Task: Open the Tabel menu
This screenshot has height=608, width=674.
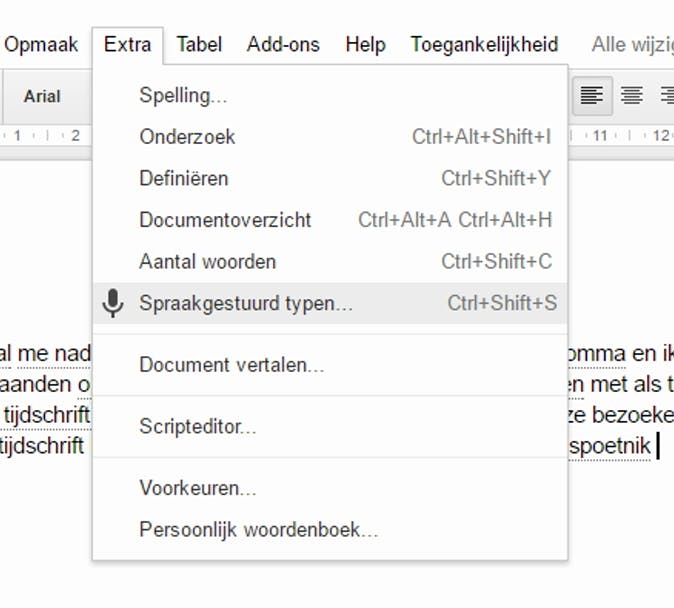Action: pyautogui.click(x=199, y=44)
